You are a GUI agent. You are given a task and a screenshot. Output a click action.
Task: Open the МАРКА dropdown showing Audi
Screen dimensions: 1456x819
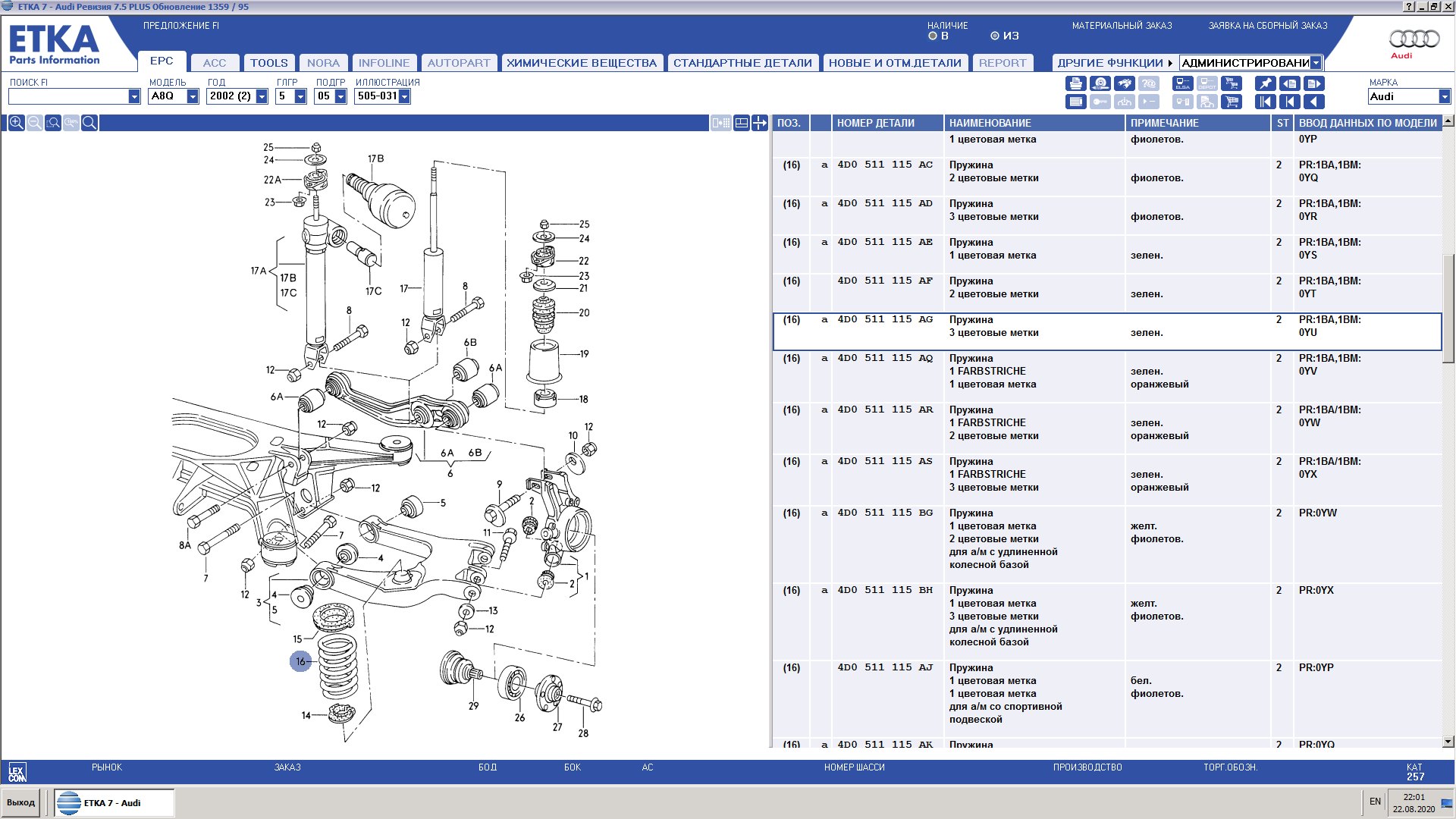1444,96
